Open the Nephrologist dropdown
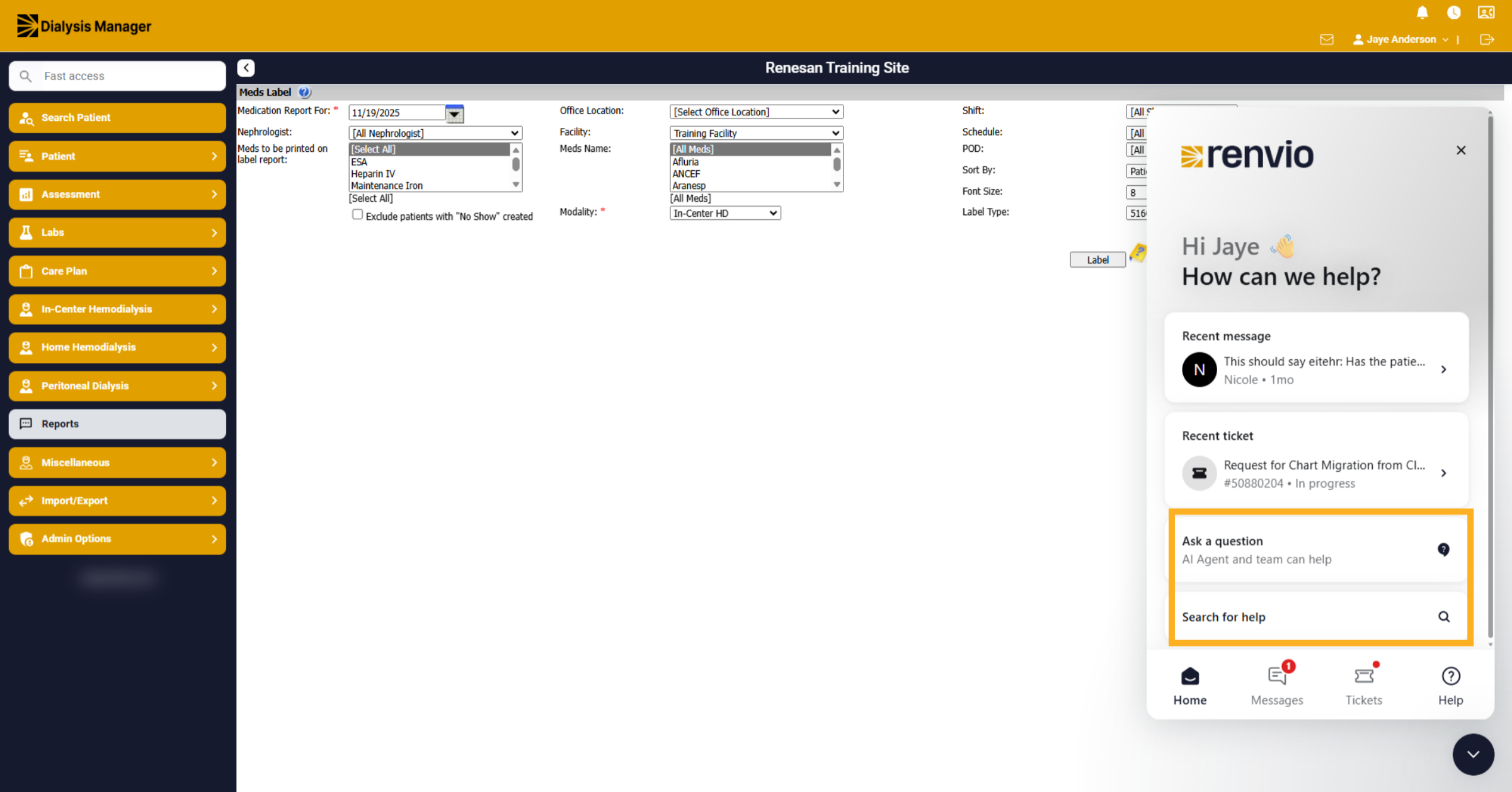Image resolution: width=1512 pixels, height=792 pixels. tap(435, 134)
